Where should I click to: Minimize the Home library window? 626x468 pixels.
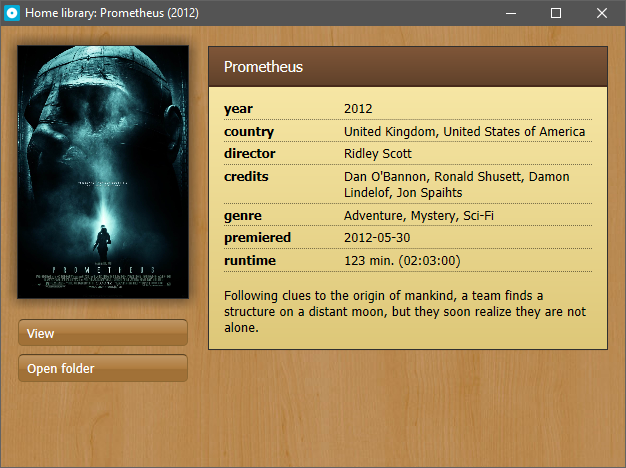coord(511,13)
